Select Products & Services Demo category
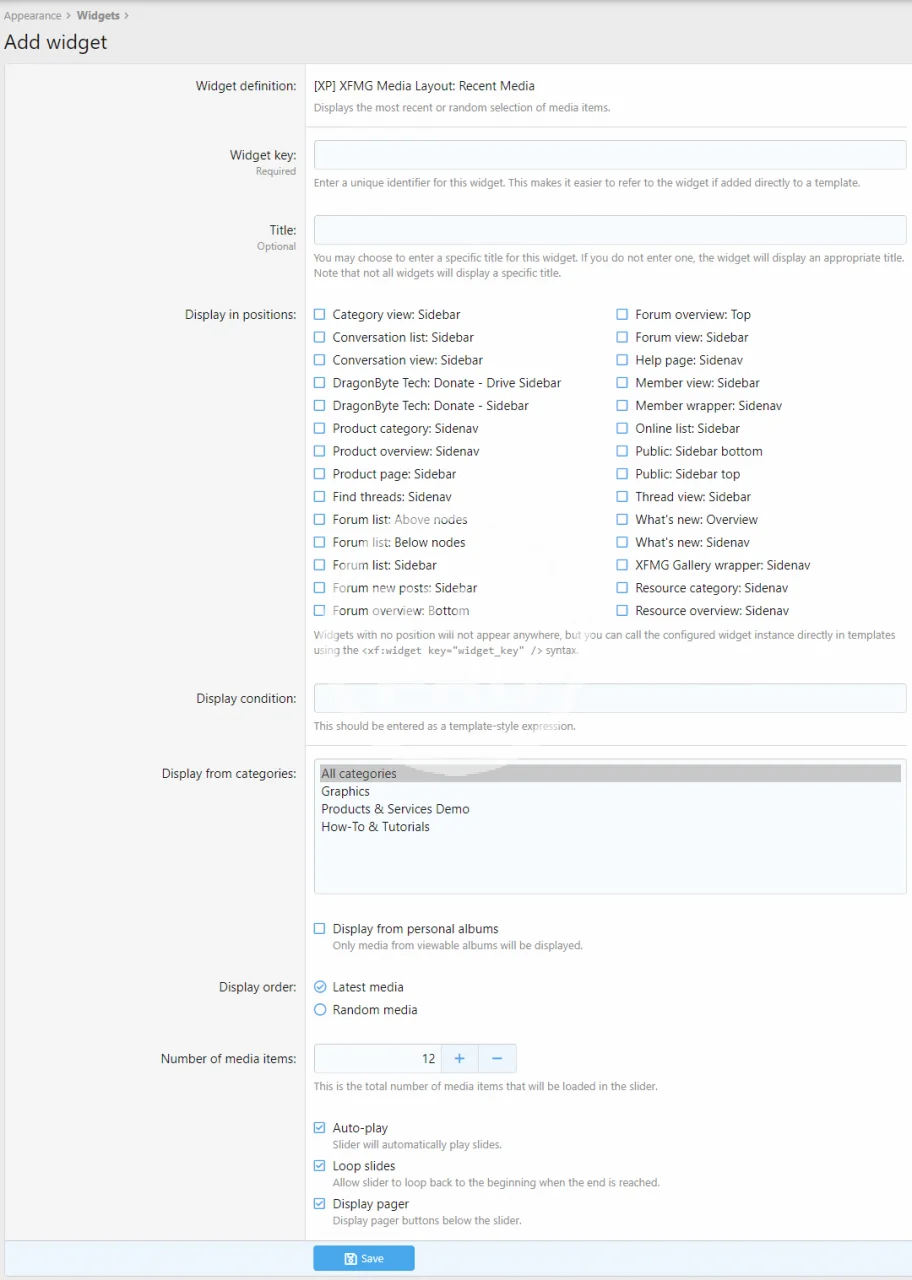The height and width of the screenshot is (1280, 912). point(395,809)
